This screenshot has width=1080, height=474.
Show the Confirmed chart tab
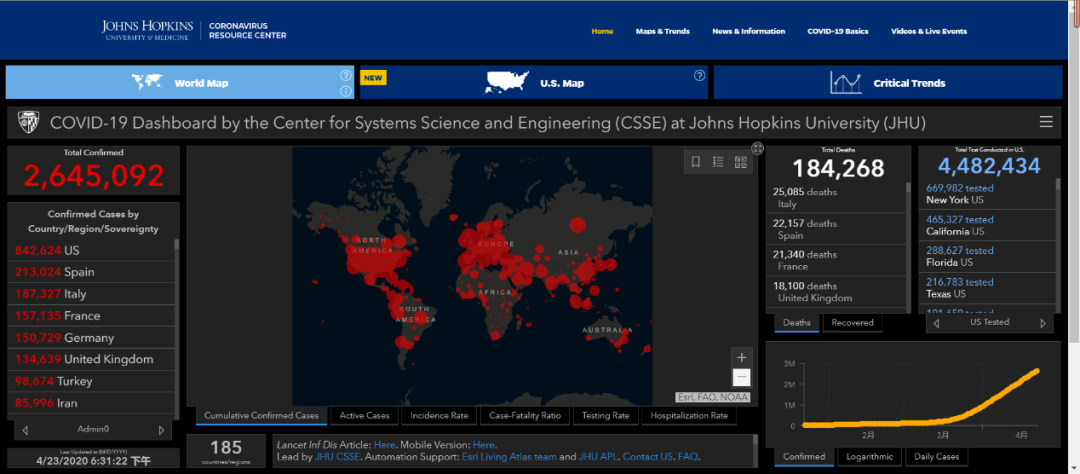click(804, 456)
